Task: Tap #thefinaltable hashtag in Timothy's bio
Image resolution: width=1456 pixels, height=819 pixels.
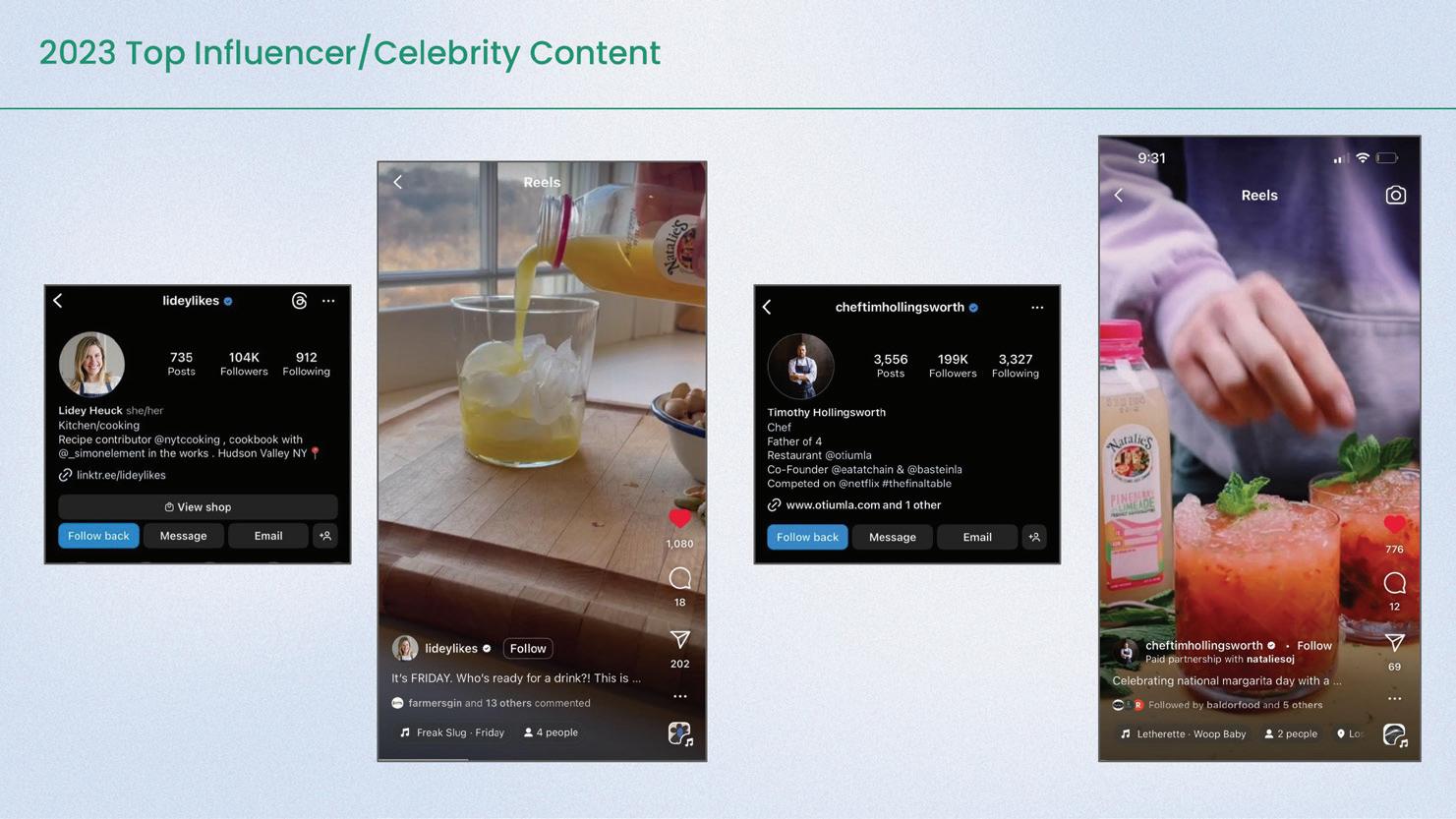Action: pos(916,484)
